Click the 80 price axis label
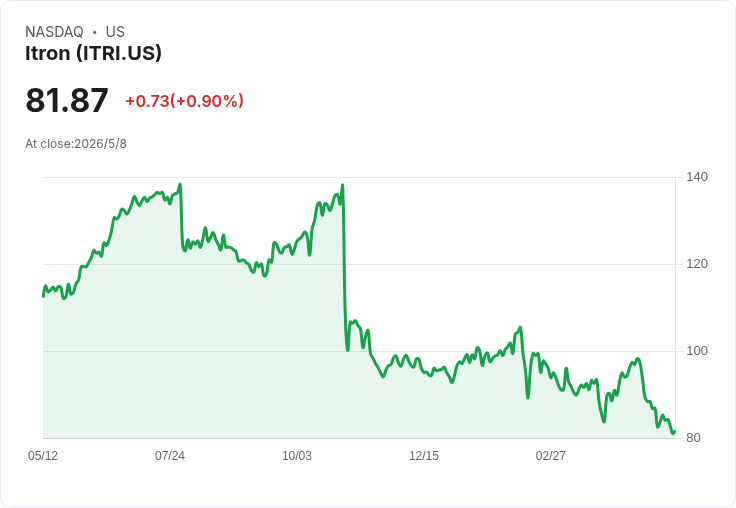Image resolution: width=736 pixels, height=508 pixels. pyautogui.click(x=693, y=438)
